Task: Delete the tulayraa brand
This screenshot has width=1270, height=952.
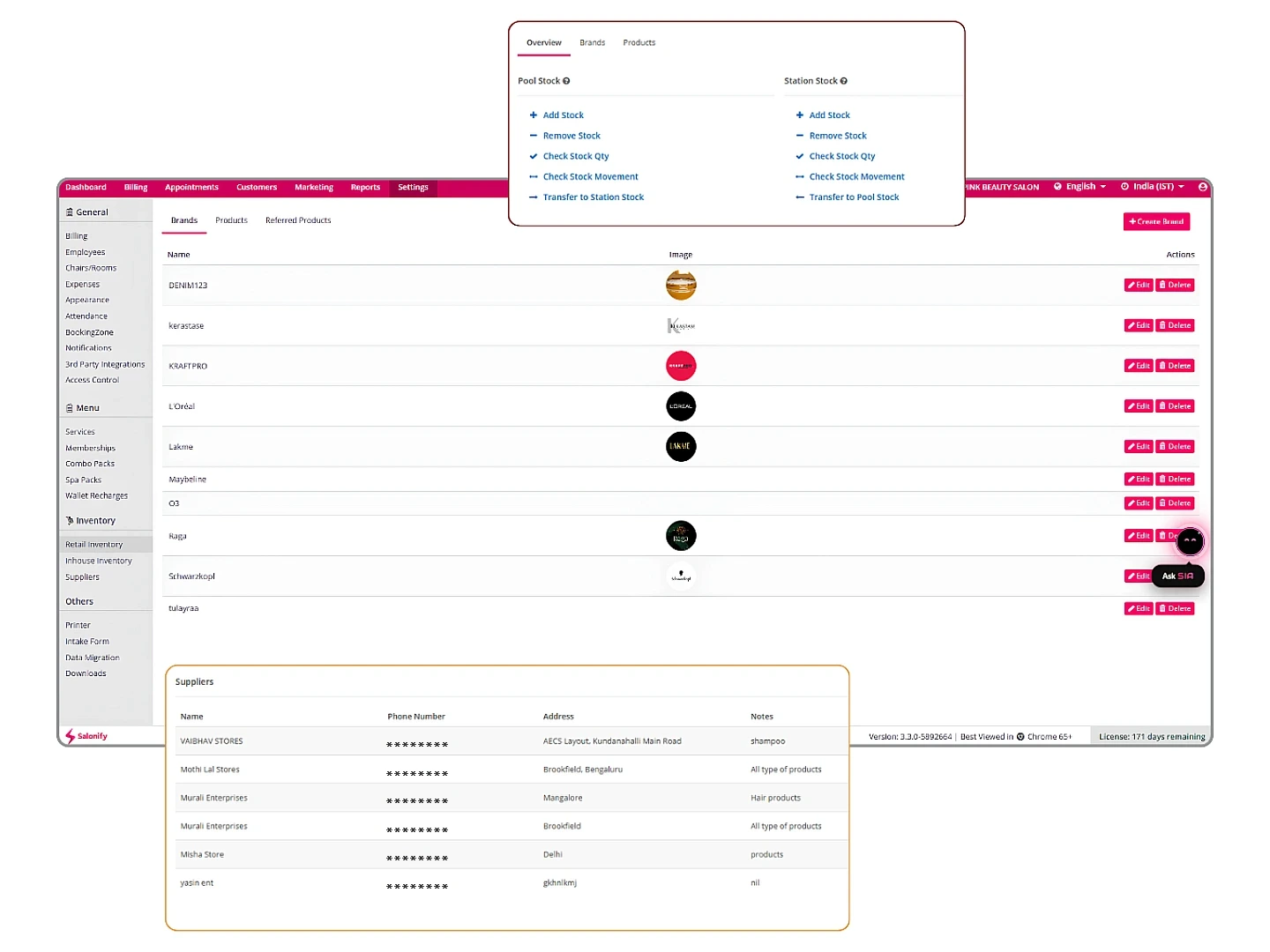Action: click(1176, 609)
